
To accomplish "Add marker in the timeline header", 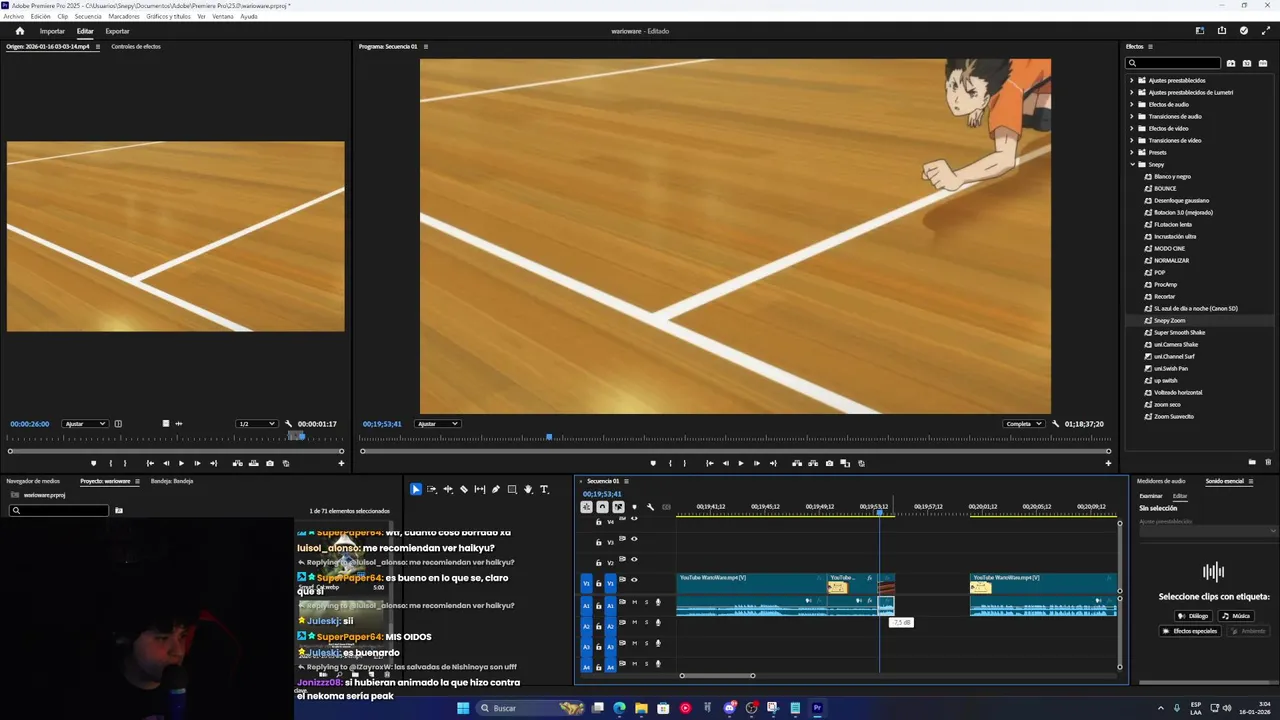I will (x=634, y=507).
